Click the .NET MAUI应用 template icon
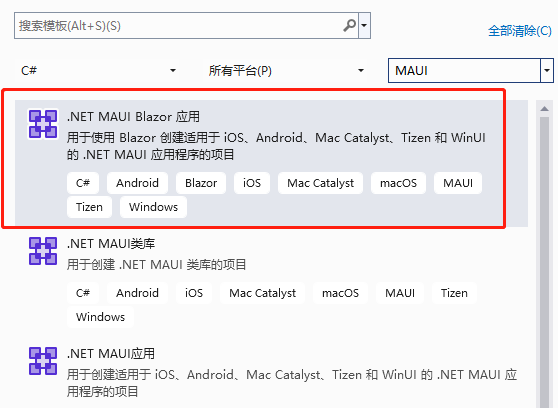 tap(43, 361)
